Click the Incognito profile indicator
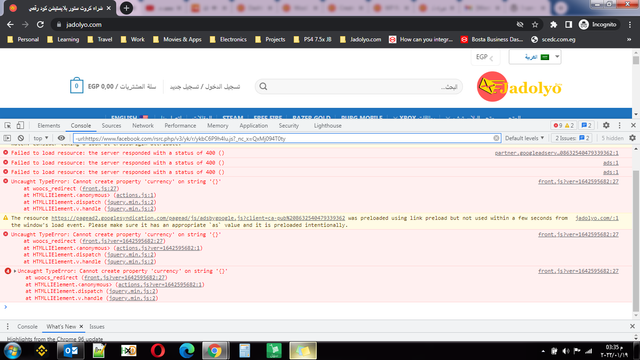640x360 pixels. click(x=598, y=24)
